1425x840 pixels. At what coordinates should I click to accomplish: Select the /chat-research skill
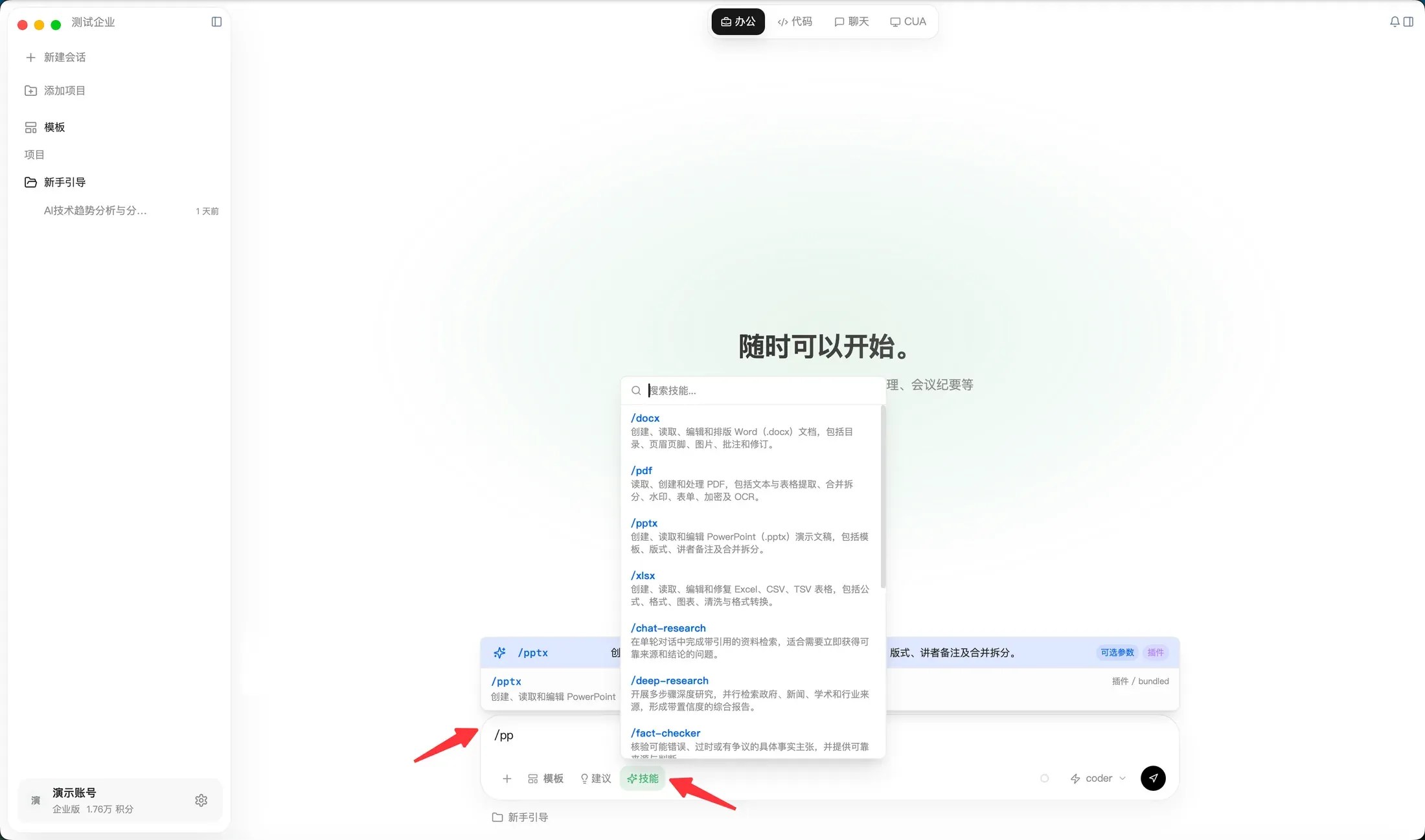pyautogui.click(x=750, y=641)
